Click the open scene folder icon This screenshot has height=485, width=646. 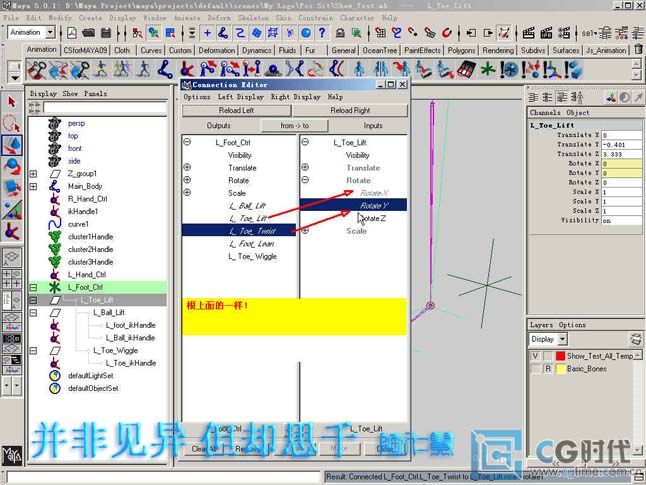pyautogui.click(x=88, y=33)
